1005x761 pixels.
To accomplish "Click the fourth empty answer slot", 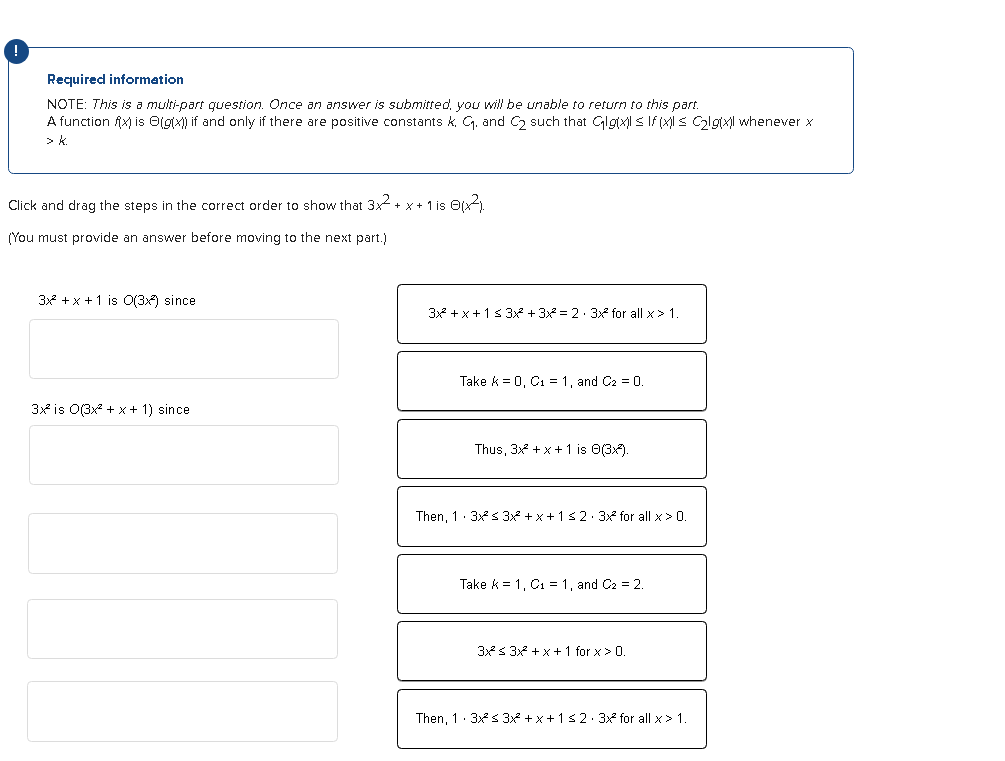I will (183, 629).
